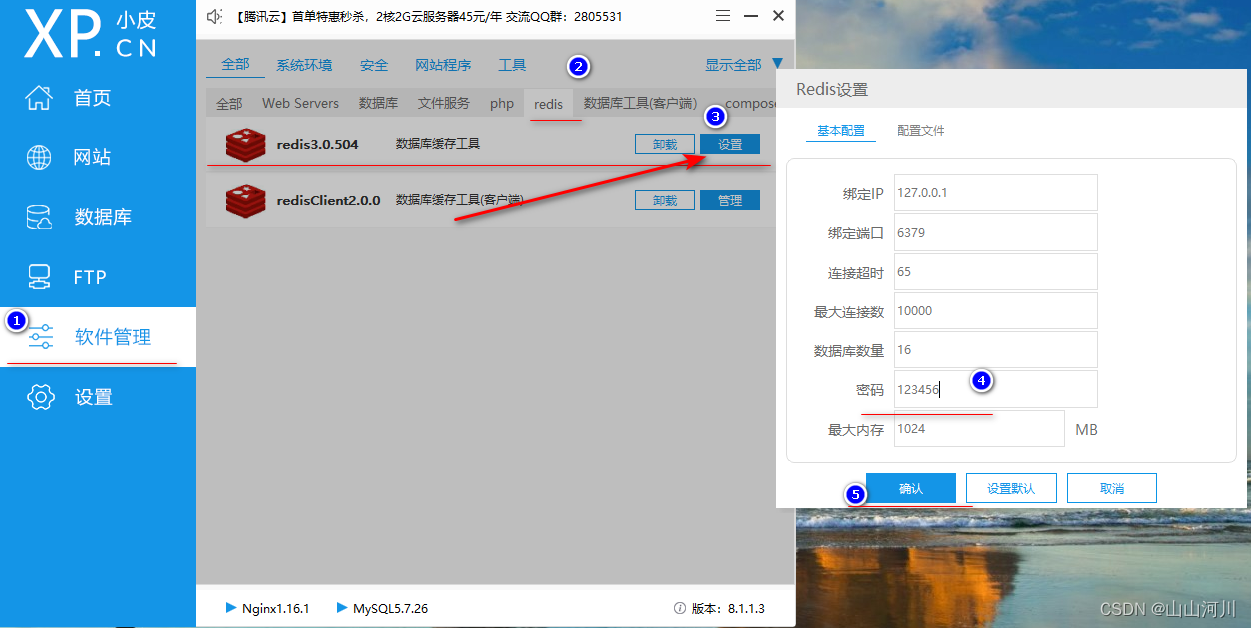This screenshot has height=628, width=1251.
Task: Uninstall redisClient2.0.0 via 卸载 button
Action: (x=664, y=199)
